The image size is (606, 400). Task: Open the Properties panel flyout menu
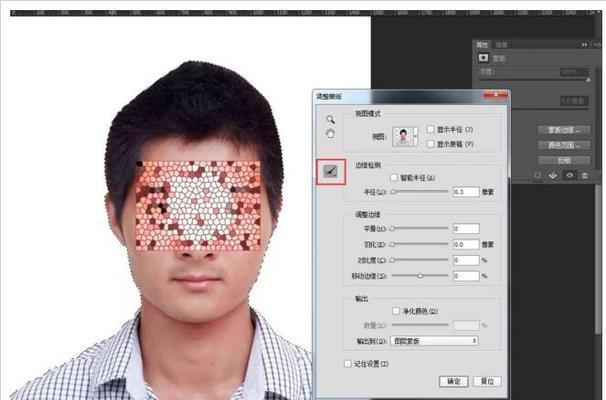pyautogui.click(x=597, y=44)
